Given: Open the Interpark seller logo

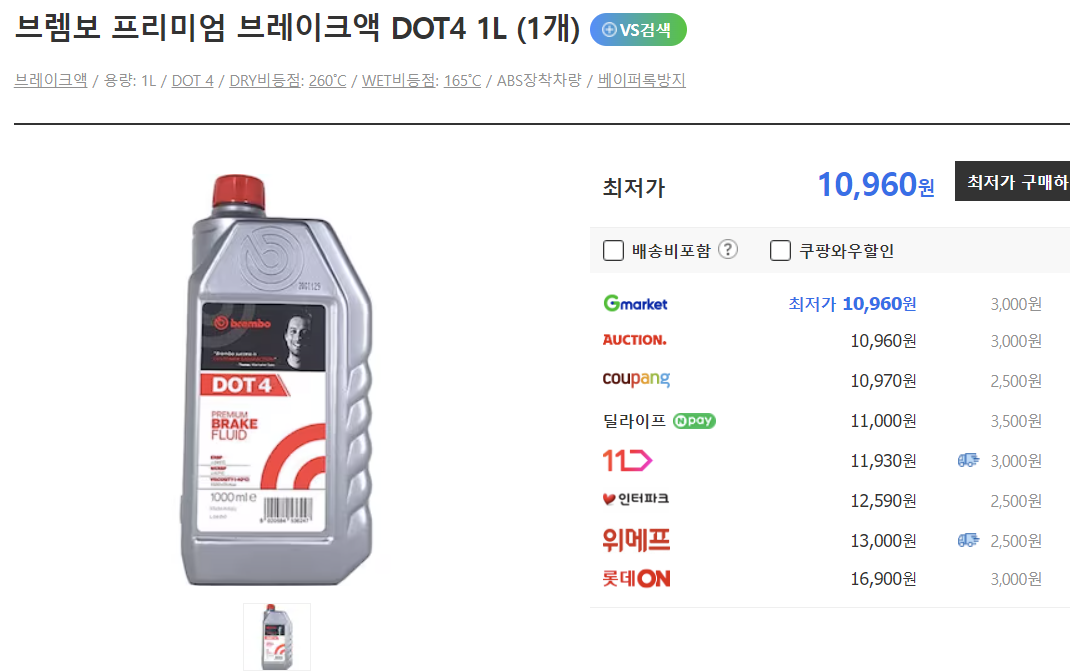Looking at the screenshot, I should click(x=635, y=499).
